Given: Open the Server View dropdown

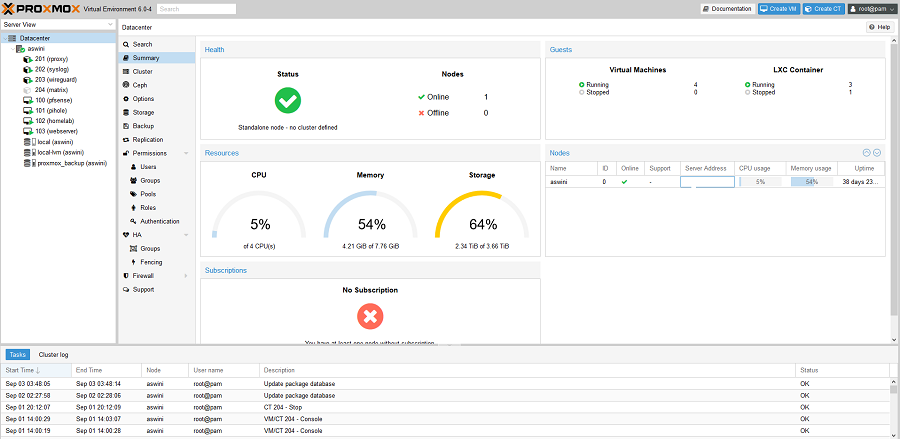Looking at the screenshot, I should [x=110, y=25].
